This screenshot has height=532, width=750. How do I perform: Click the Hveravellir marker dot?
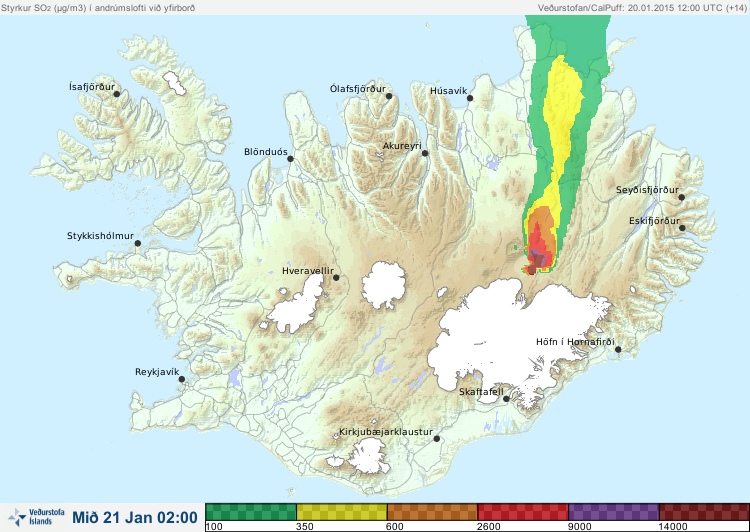(336, 278)
